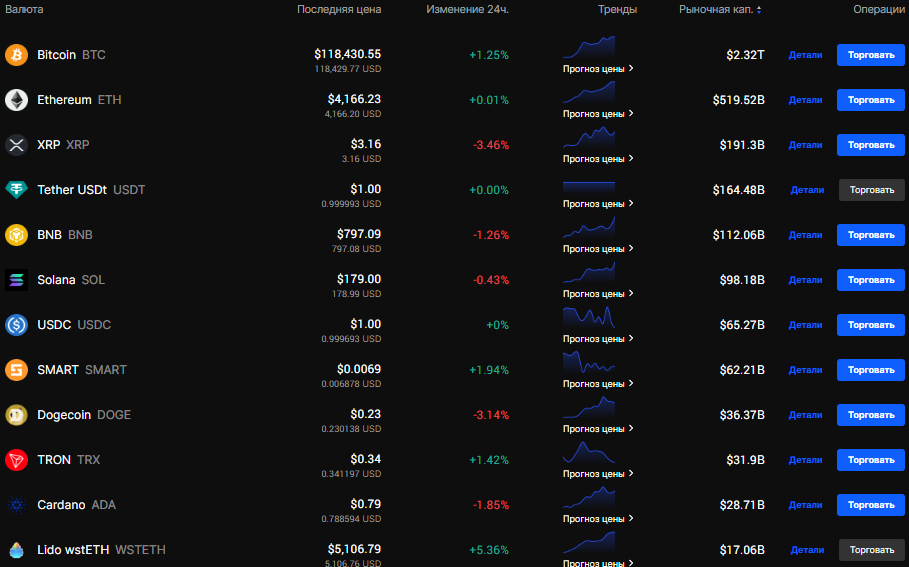909x567 pixels.
Task: Open BNB details link
Action: point(805,235)
